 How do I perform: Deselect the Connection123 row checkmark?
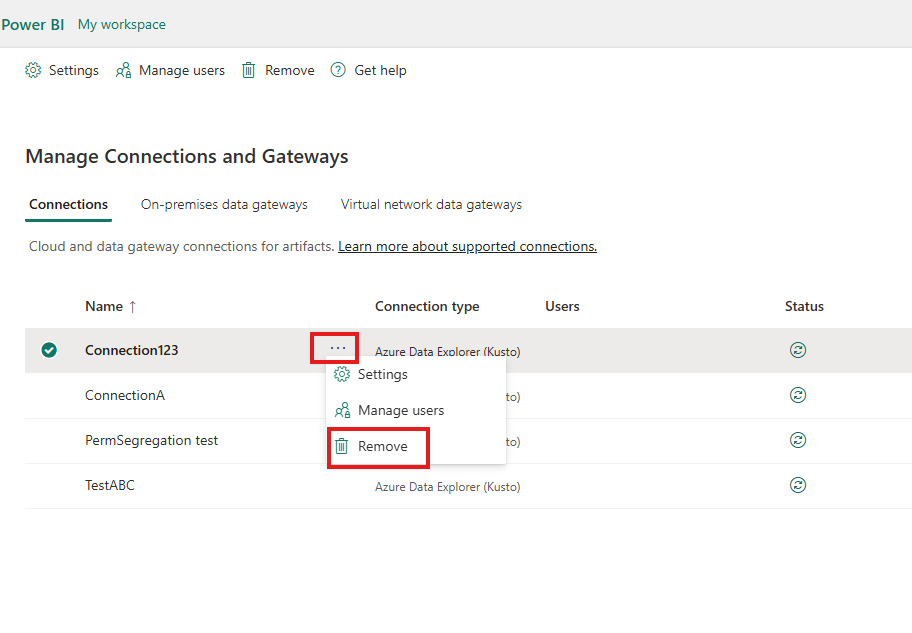pyautogui.click(x=49, y=350)
